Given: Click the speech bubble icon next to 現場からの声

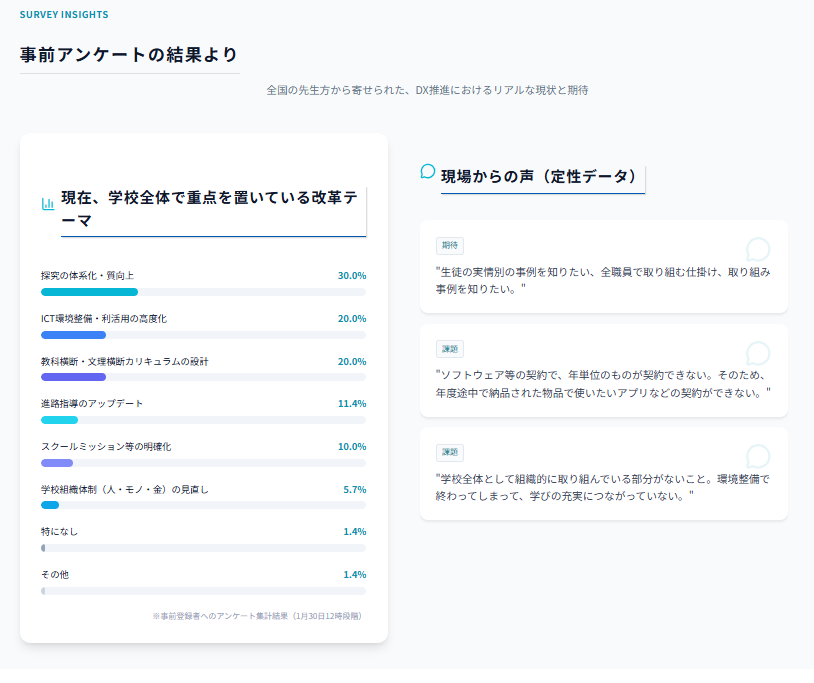Looking at the screenshot, I should (427, 173).
